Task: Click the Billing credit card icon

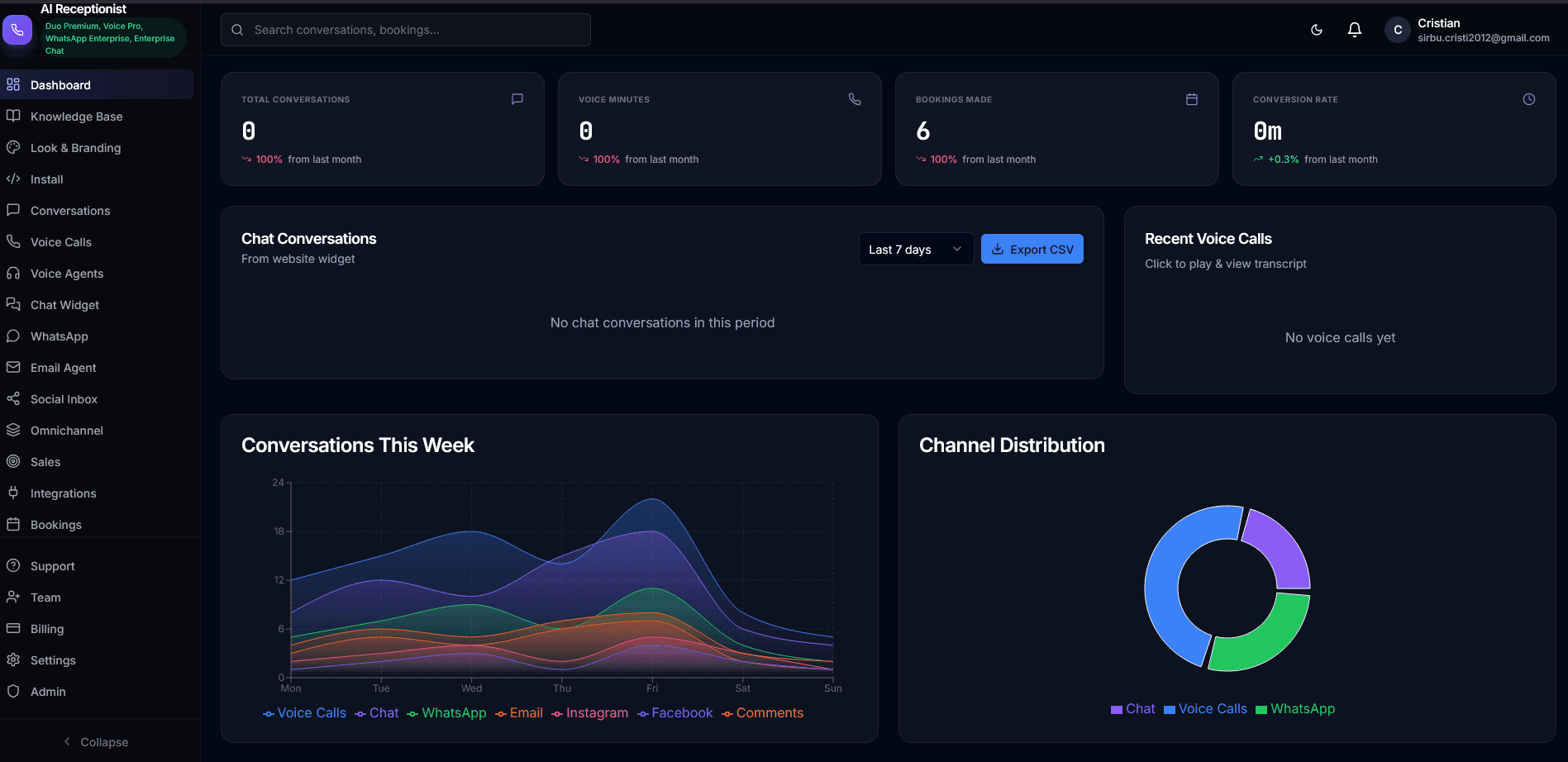Action: pyautogui.click(x=13, y=628)
